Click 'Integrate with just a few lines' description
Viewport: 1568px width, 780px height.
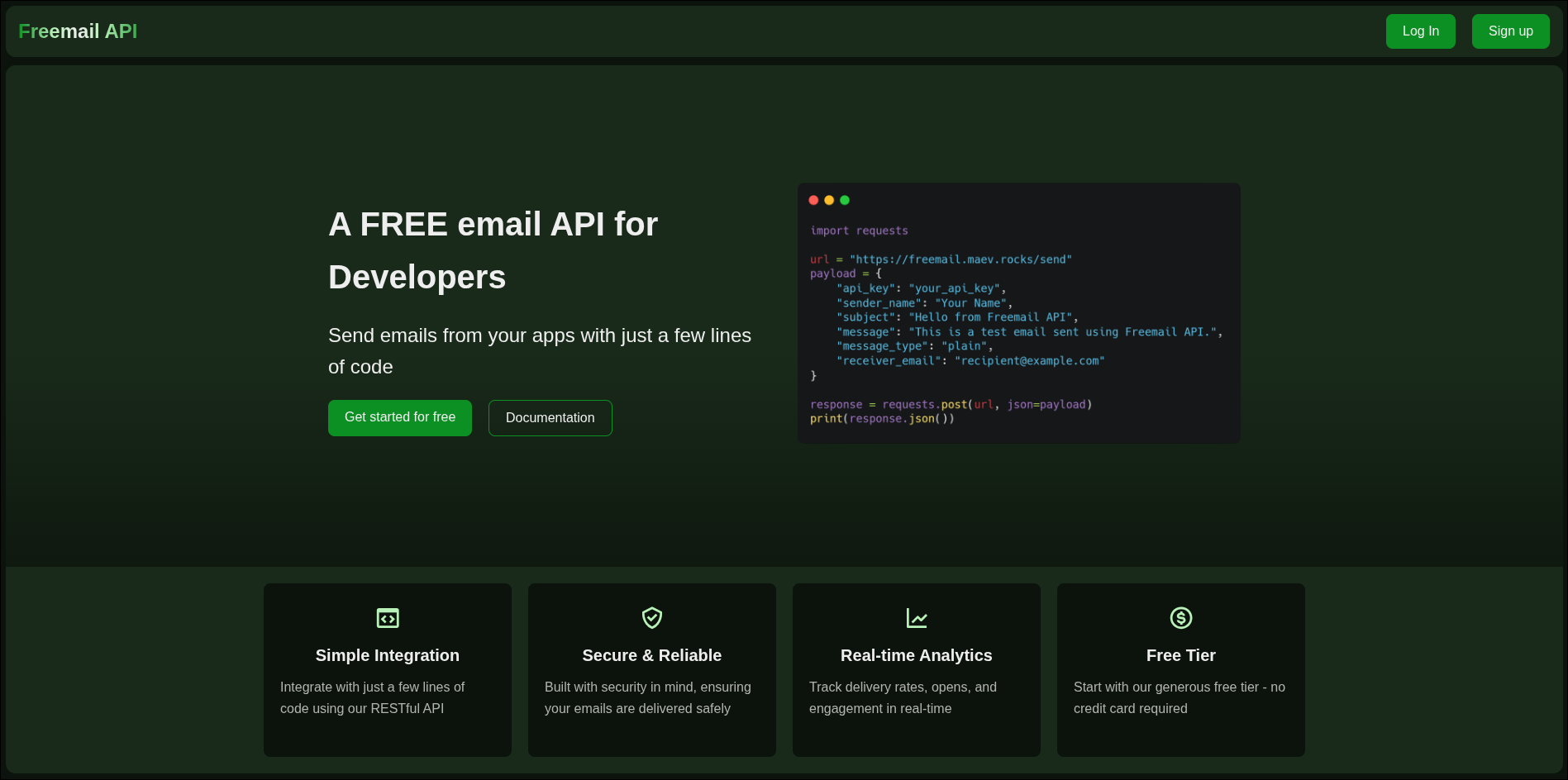click(372, 697)
